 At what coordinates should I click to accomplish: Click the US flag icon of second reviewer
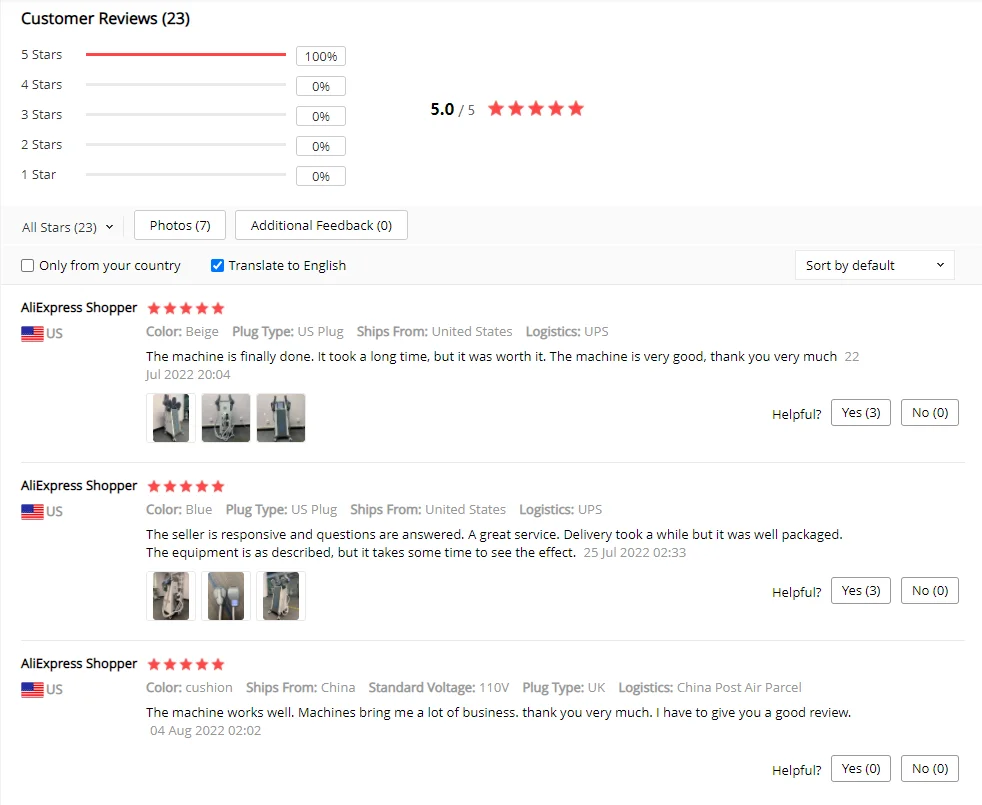[x=32, y=511]
